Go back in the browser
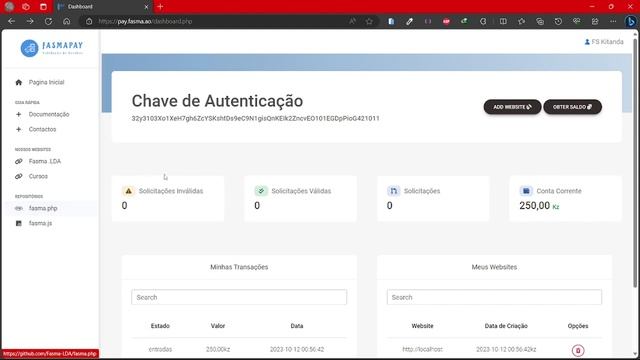The width and height of the screenshot is (640, 360). (11, 21)
